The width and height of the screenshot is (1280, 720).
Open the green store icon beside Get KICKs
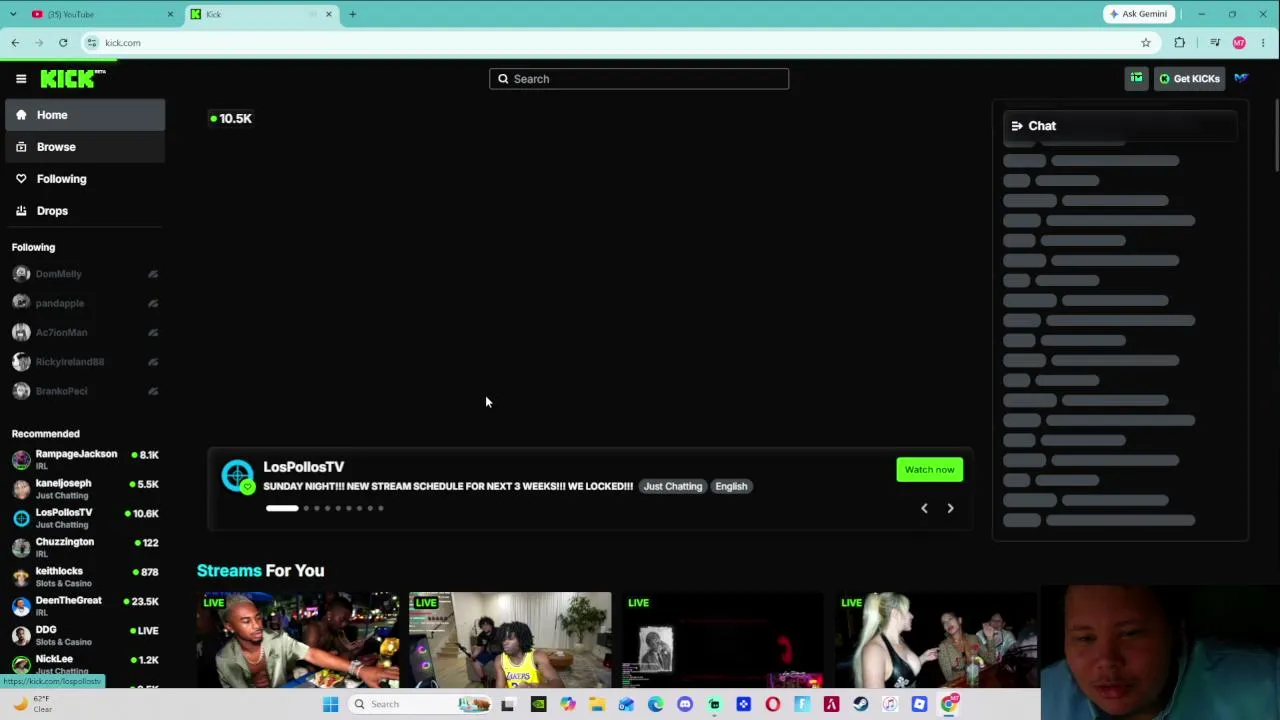coord(1136,78)
